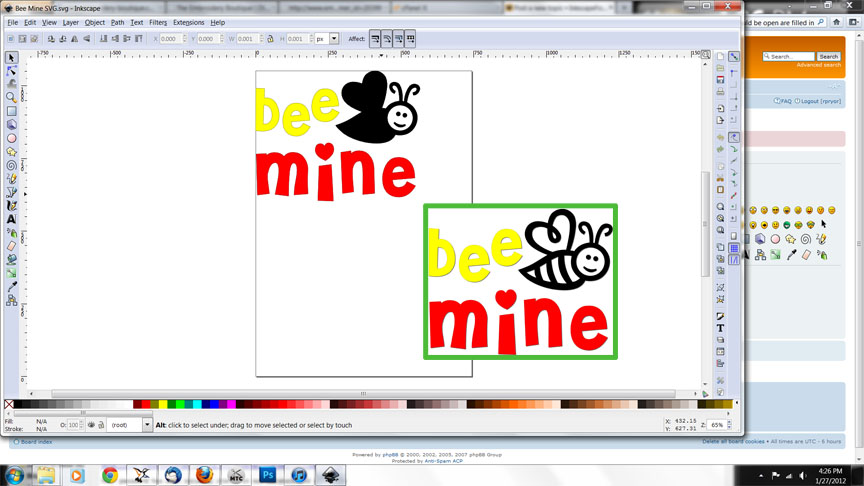
Task: Select the 3D Box tool
Action: point(11,125)
